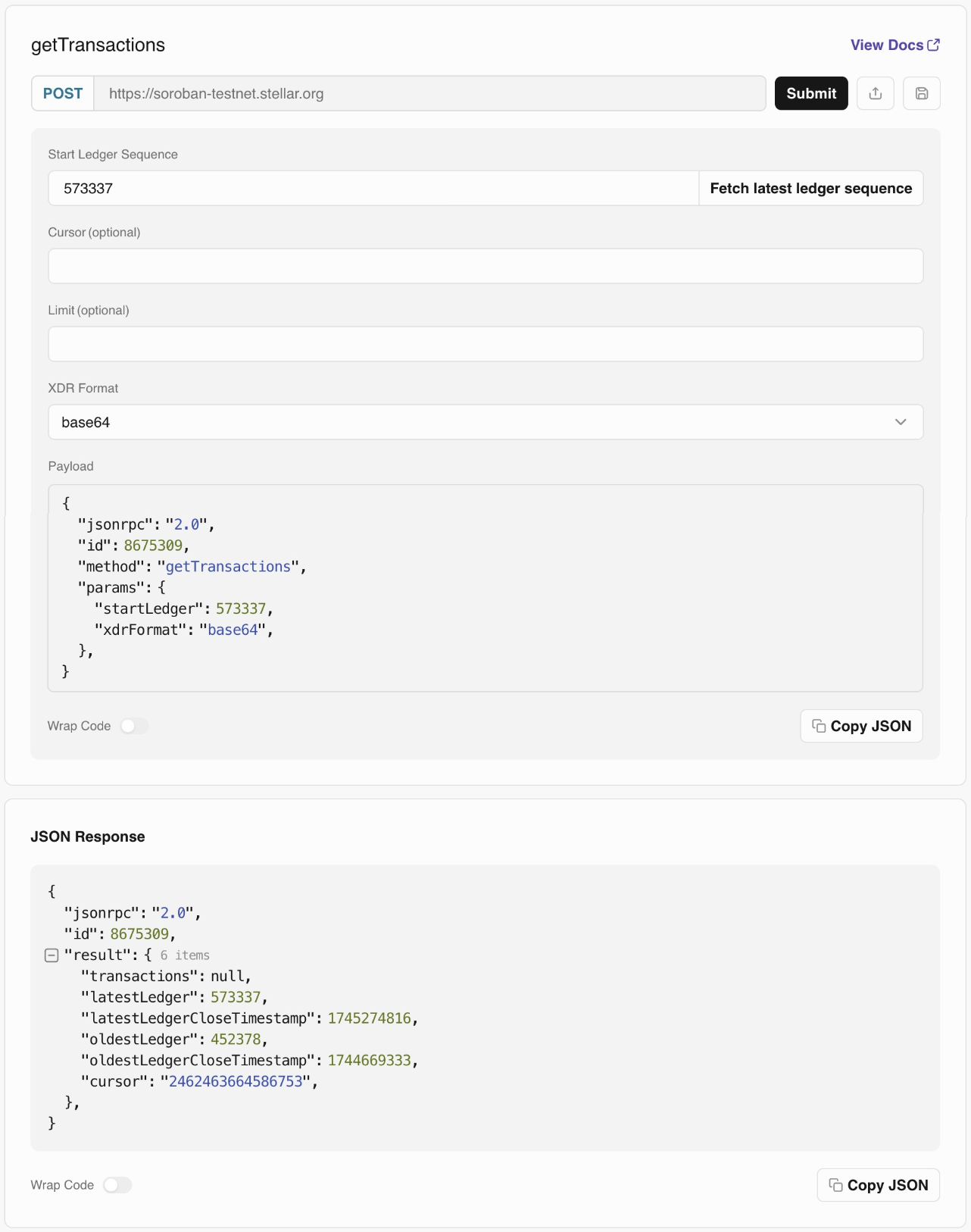Click the copy icon on the response Copy JSON
The image size is (971, 1232).
[835, 1185]
